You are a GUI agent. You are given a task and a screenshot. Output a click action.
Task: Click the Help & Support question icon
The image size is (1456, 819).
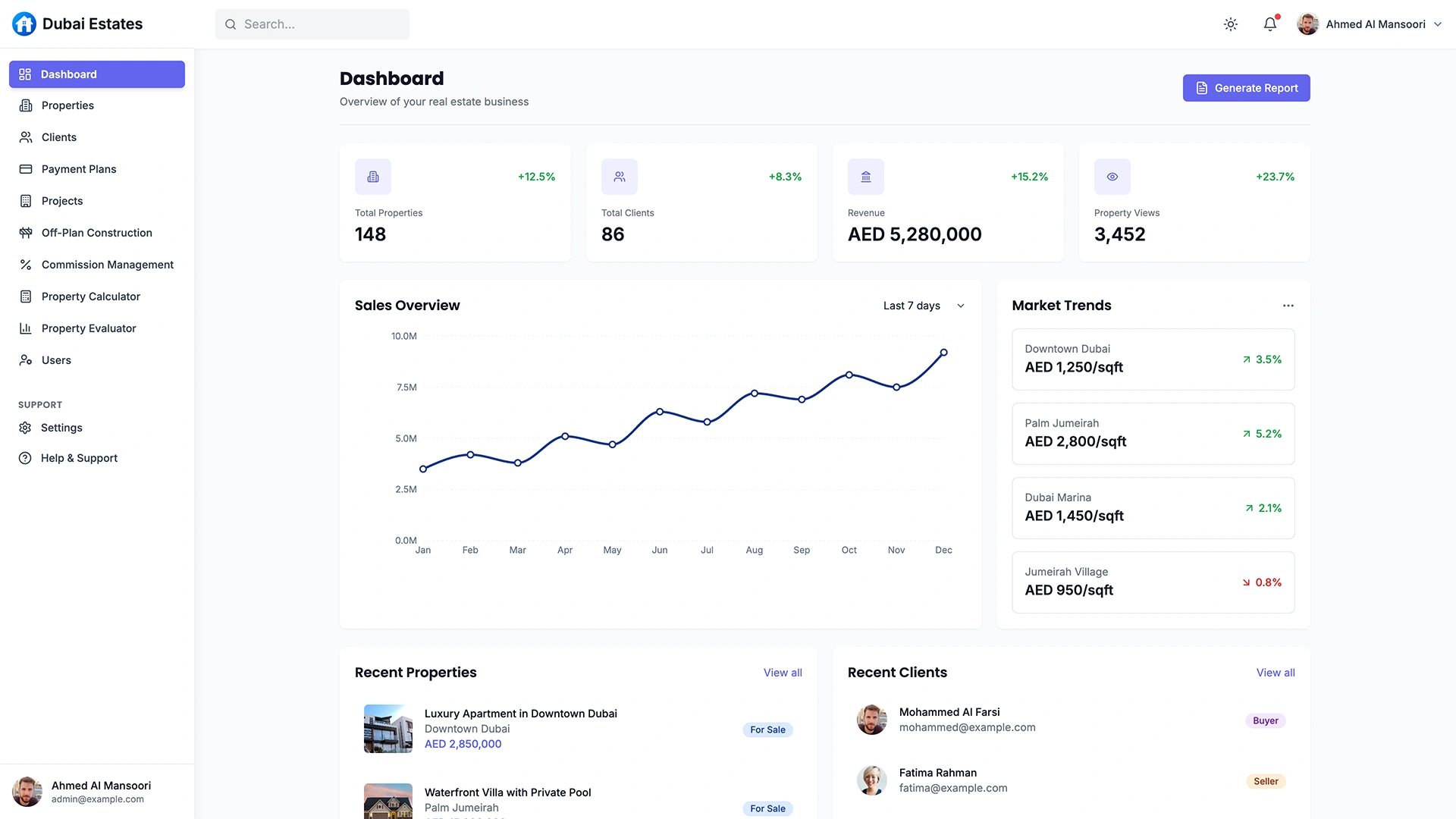coord(25,458)
